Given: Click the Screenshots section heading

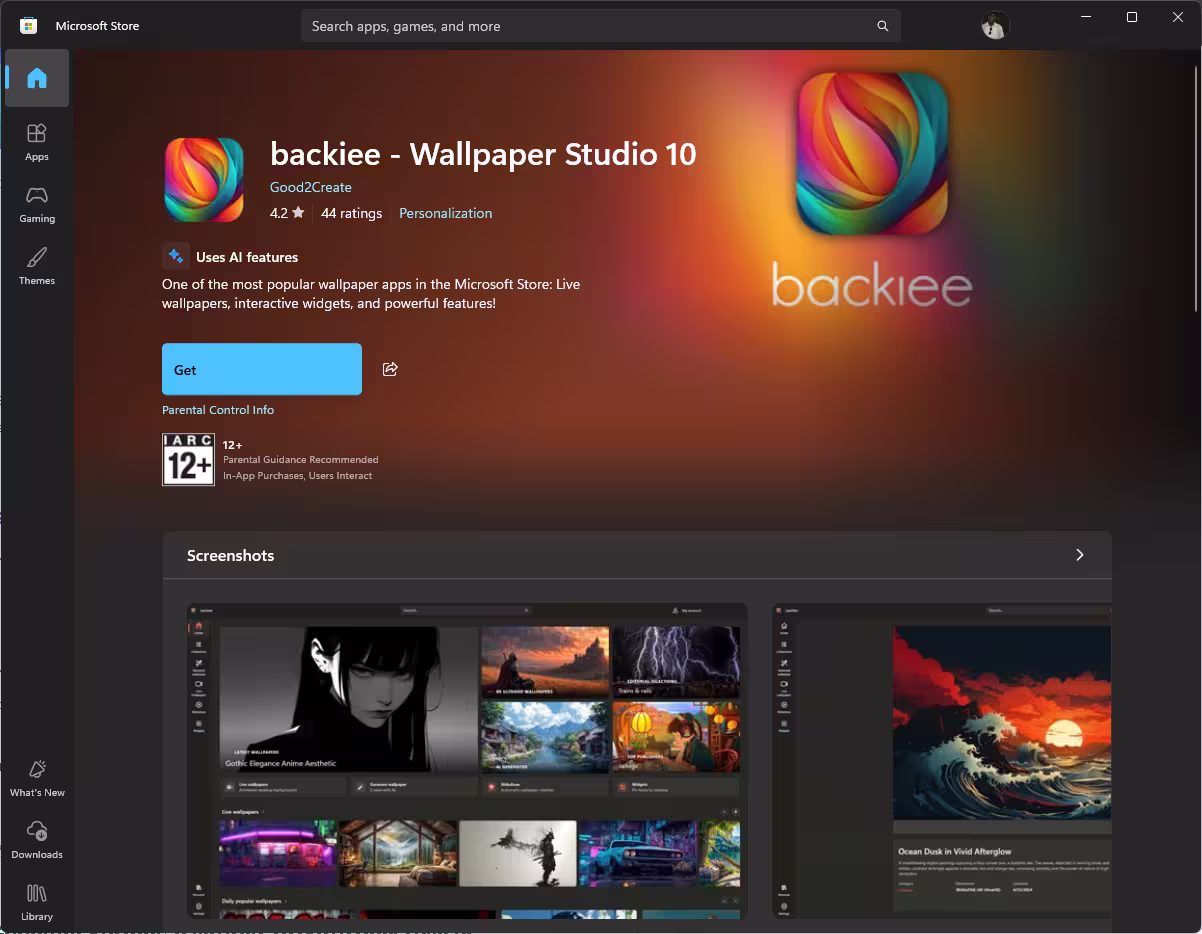Looking at the screenshot, I should point(230,555).
